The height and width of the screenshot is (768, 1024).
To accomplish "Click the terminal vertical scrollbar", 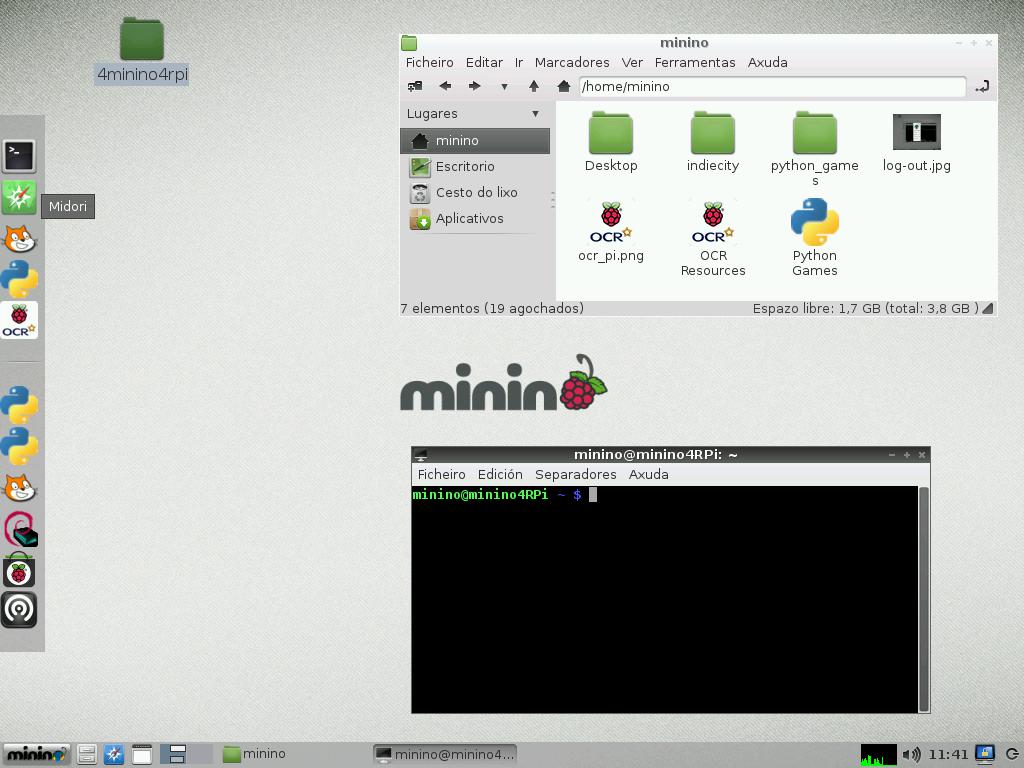I will [923, 599].
